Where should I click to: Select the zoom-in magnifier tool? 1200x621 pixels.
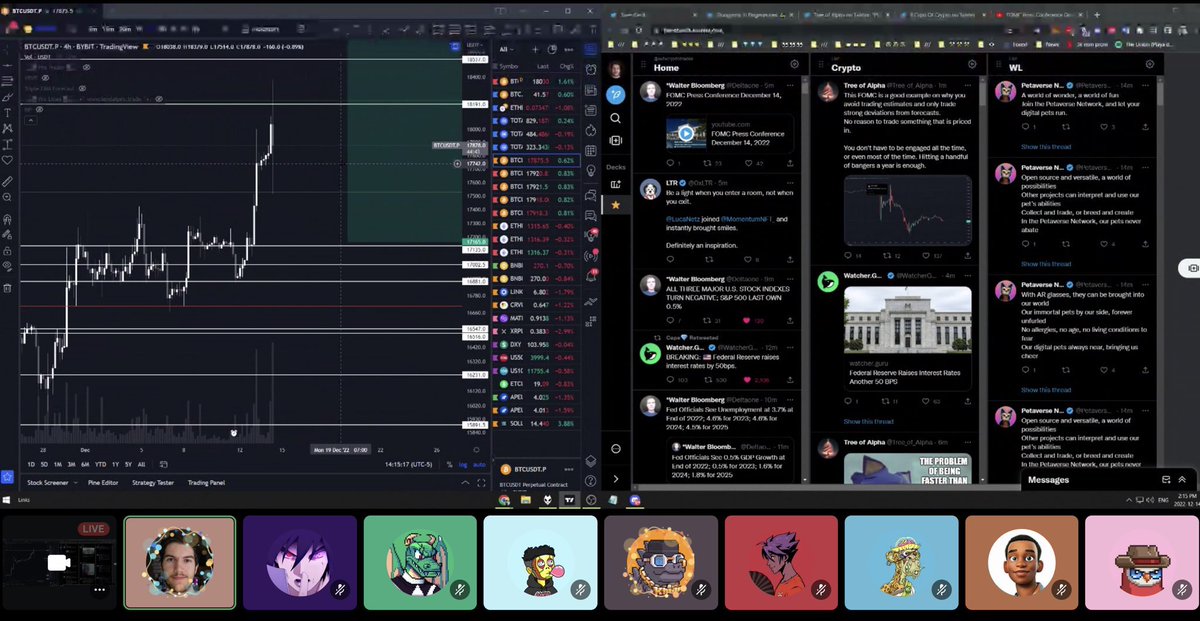click(7, 198)
